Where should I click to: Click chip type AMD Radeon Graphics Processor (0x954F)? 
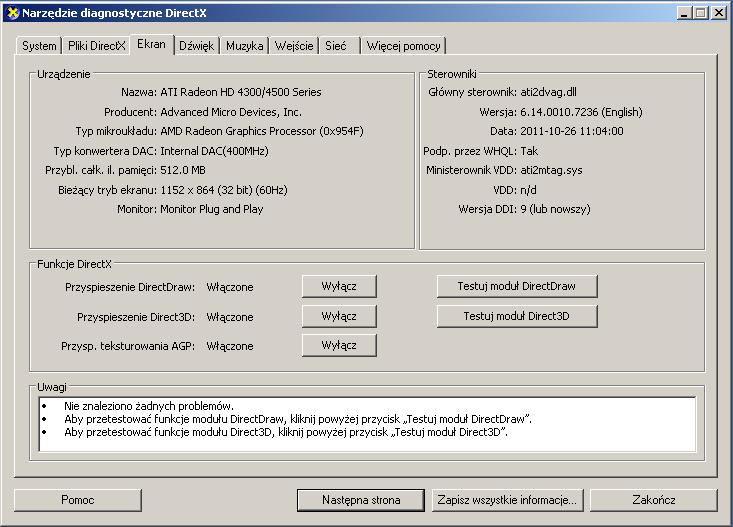coord(262,131)
